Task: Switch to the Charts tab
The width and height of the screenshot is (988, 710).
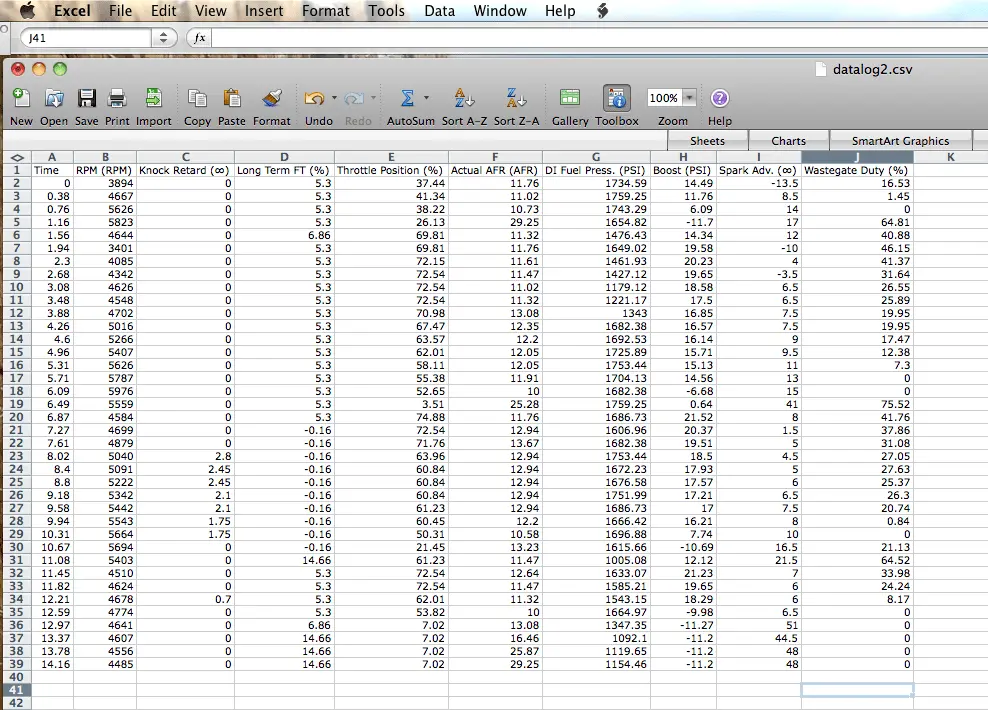Action: pyautogui.click(x=788, y=141)
